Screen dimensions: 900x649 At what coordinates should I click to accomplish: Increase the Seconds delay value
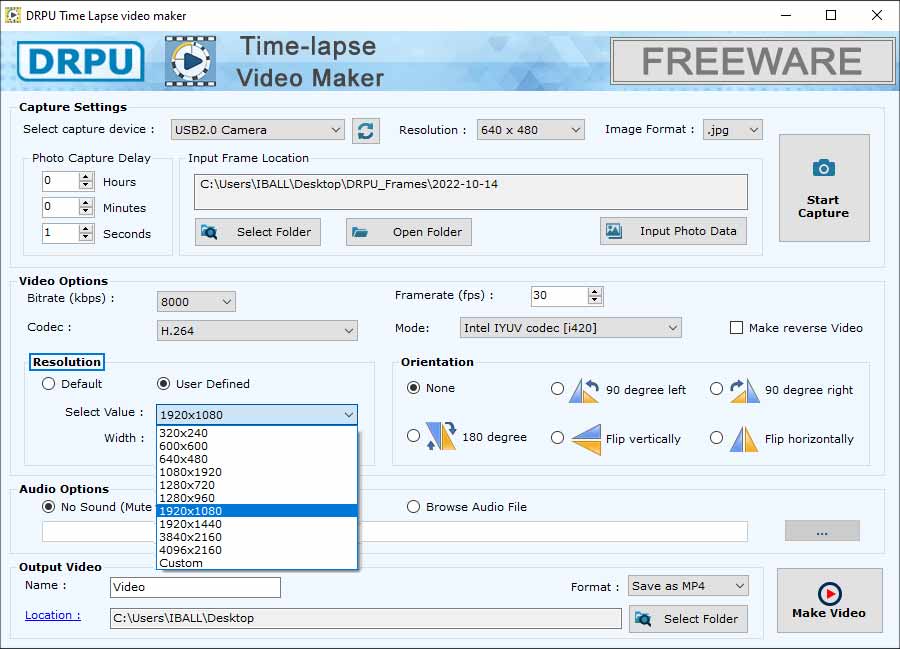click(x=86, y=228)
